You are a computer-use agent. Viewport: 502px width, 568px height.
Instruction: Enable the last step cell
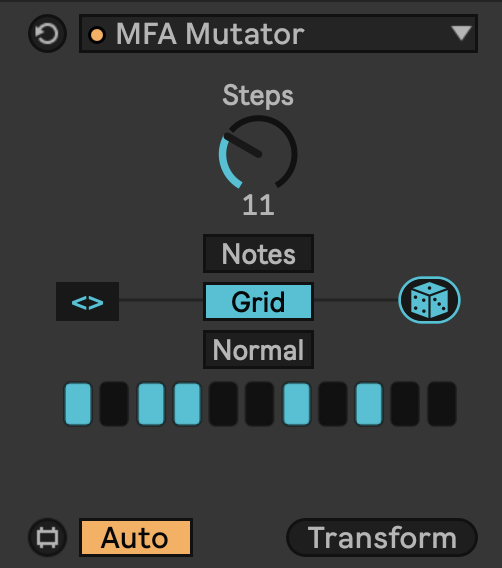pos(442,404)
